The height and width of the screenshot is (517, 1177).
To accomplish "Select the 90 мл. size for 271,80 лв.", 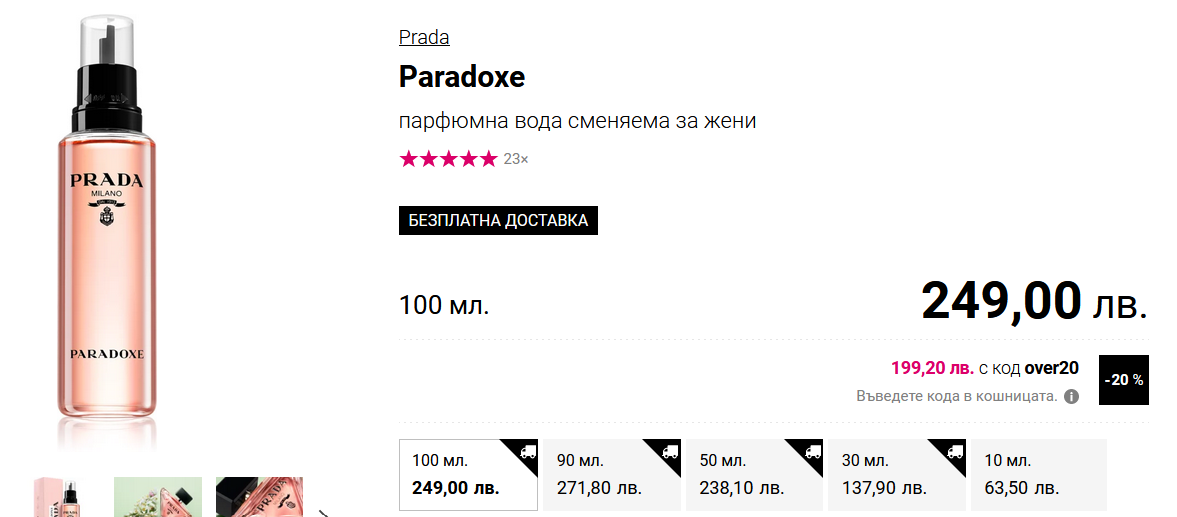I will point(611,475).
